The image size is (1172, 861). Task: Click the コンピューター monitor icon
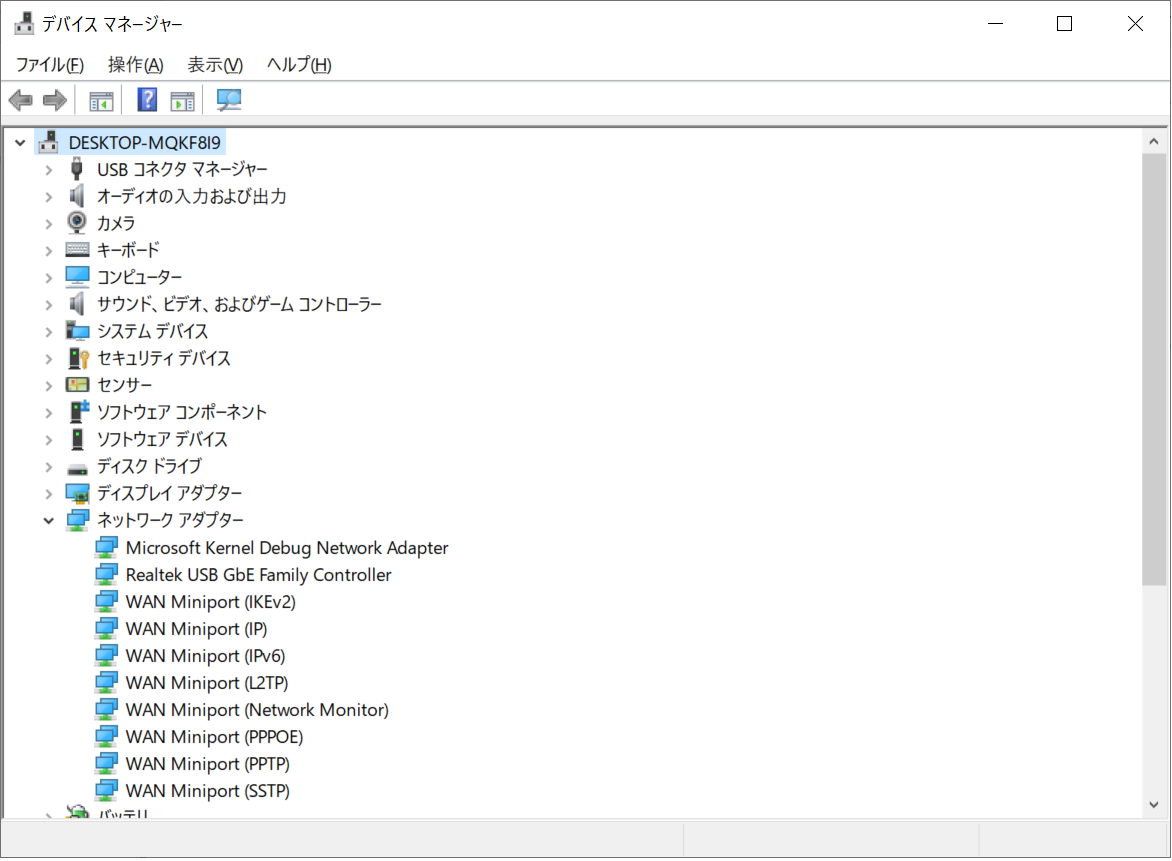click(x=77, y=277)
